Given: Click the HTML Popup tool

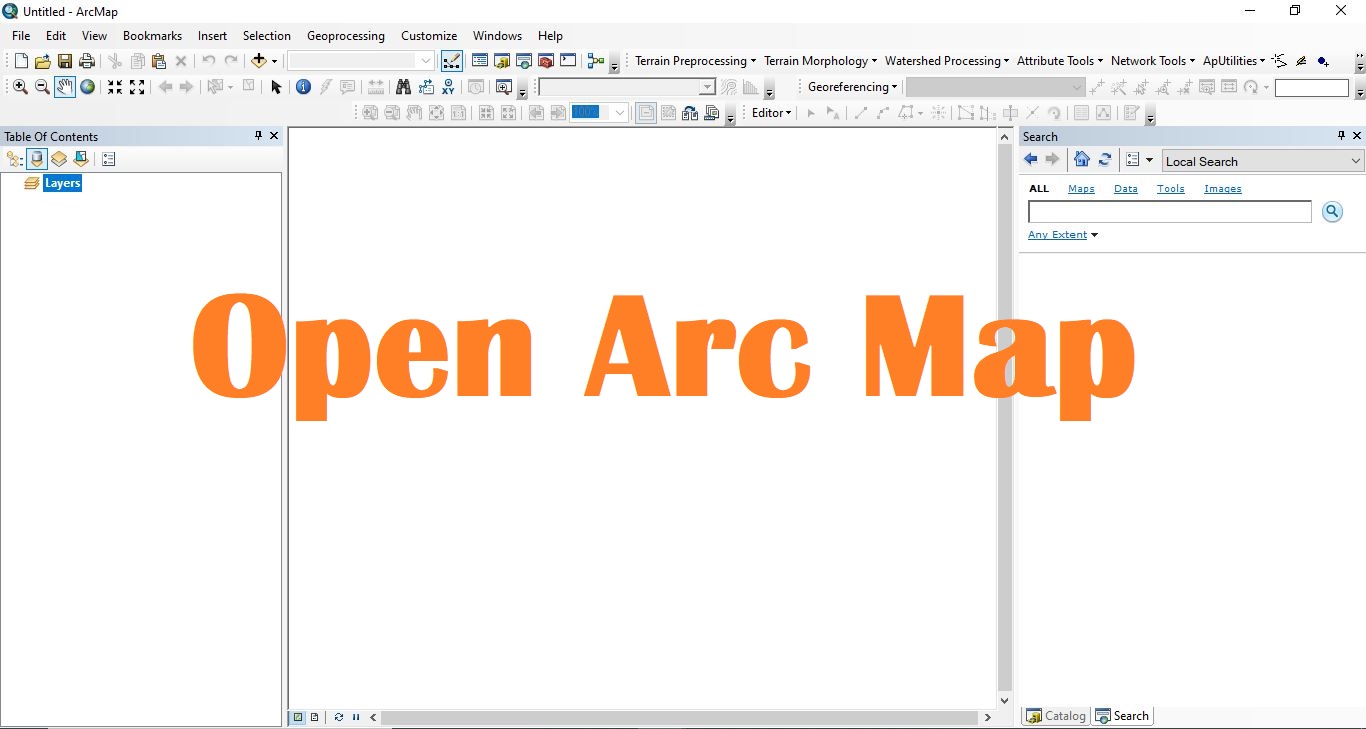Looking at the screenshot, I should [347, 87].
